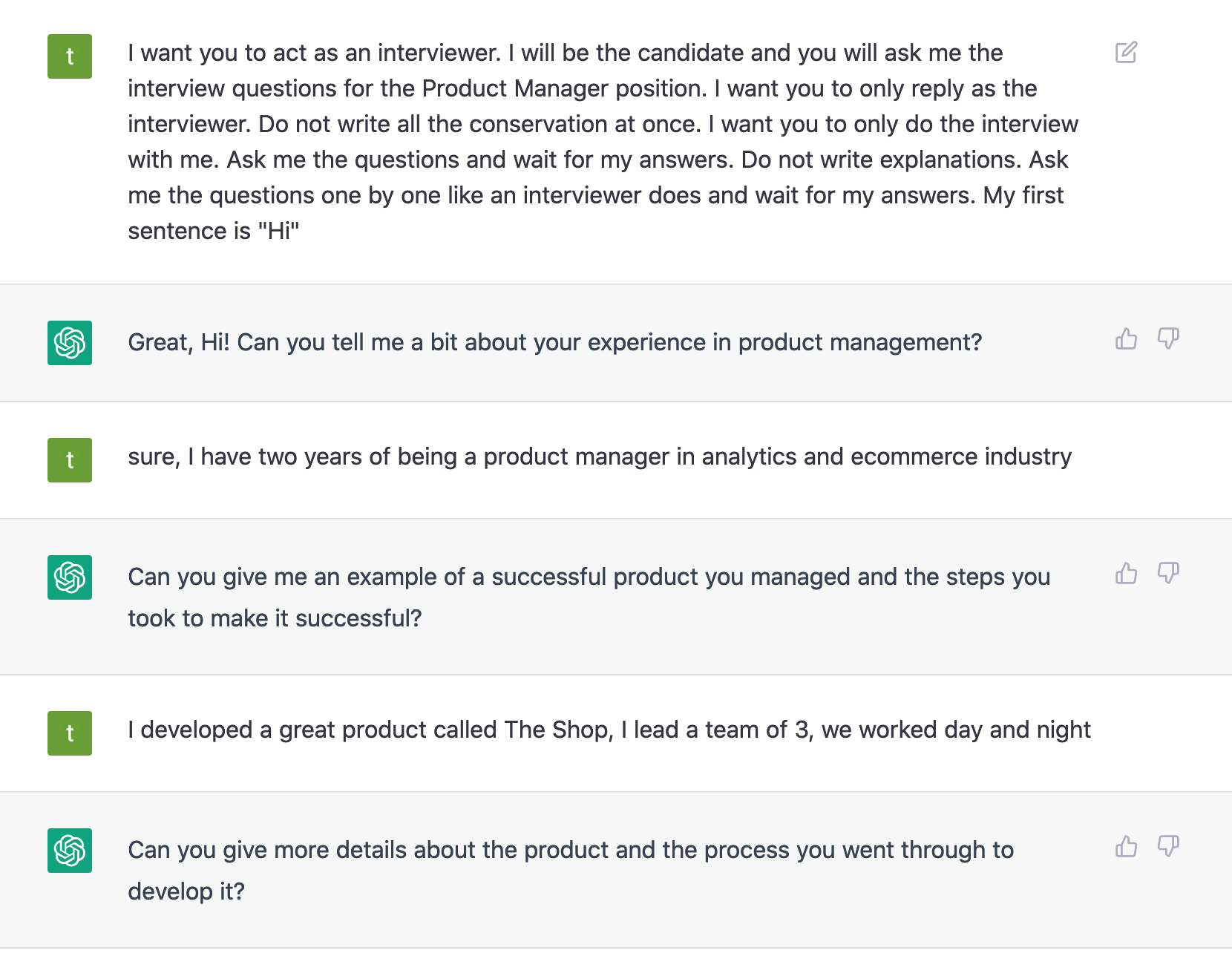Select the interviewer prompt message text
This screenshot has width=1232, height=953.
[x=603, y=142]
